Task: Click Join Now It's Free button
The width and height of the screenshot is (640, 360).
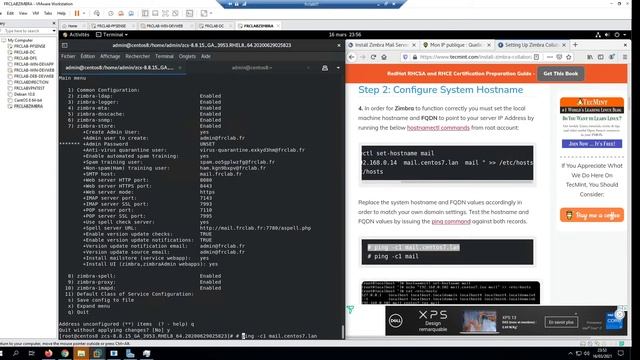Action: 592,144
